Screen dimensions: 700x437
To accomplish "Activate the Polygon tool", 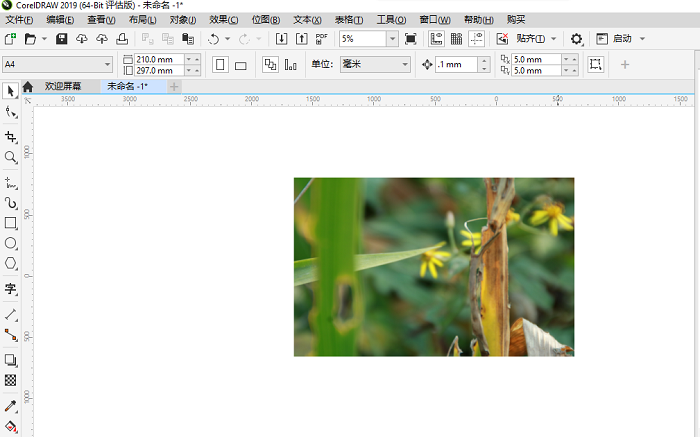I will (x=11, y=263).
